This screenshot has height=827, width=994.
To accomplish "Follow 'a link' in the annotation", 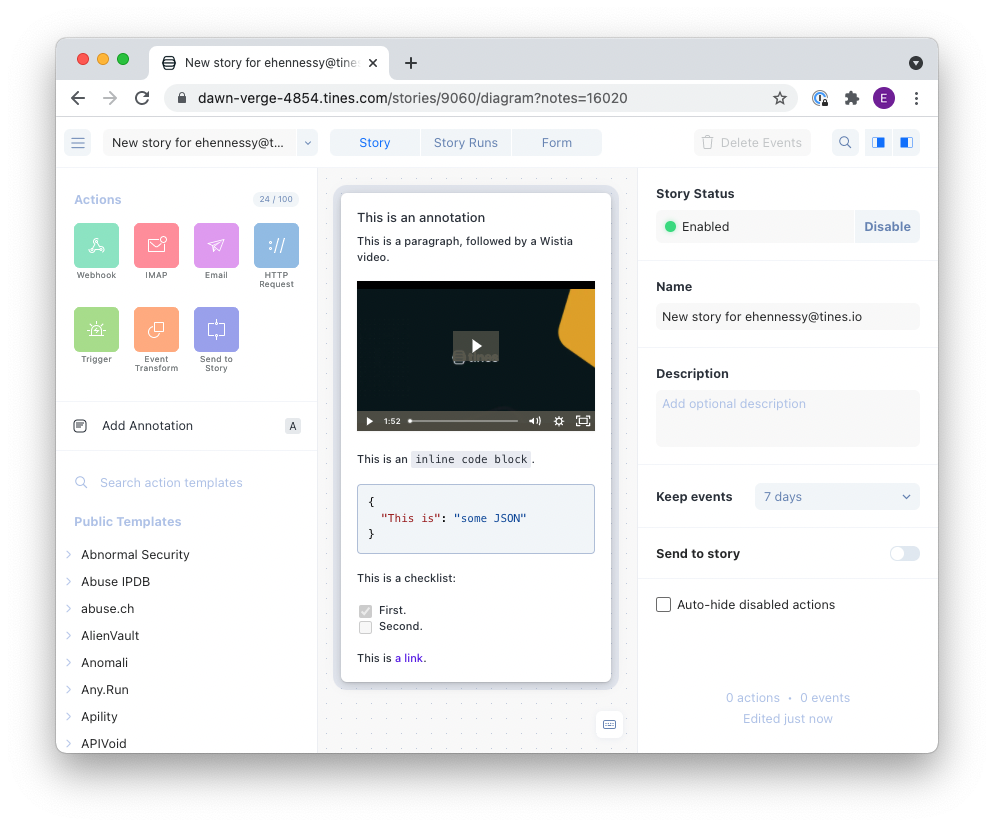I will point(410,658).
